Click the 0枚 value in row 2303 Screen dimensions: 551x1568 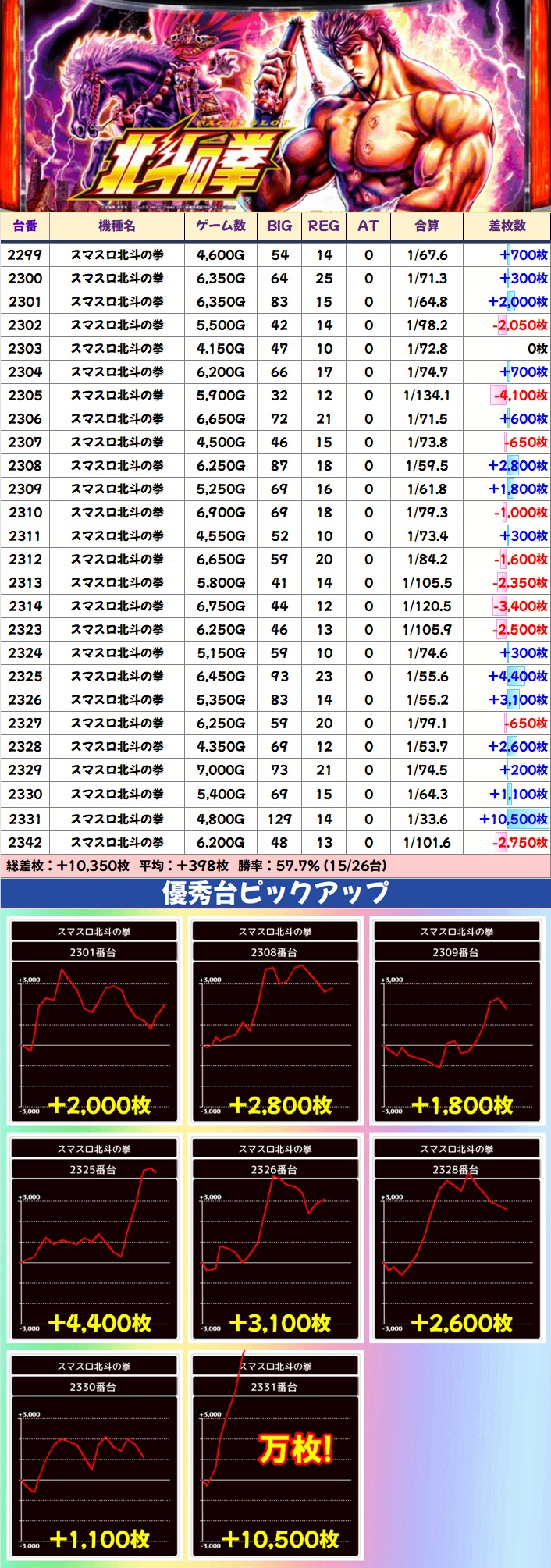tap(538, 349)
